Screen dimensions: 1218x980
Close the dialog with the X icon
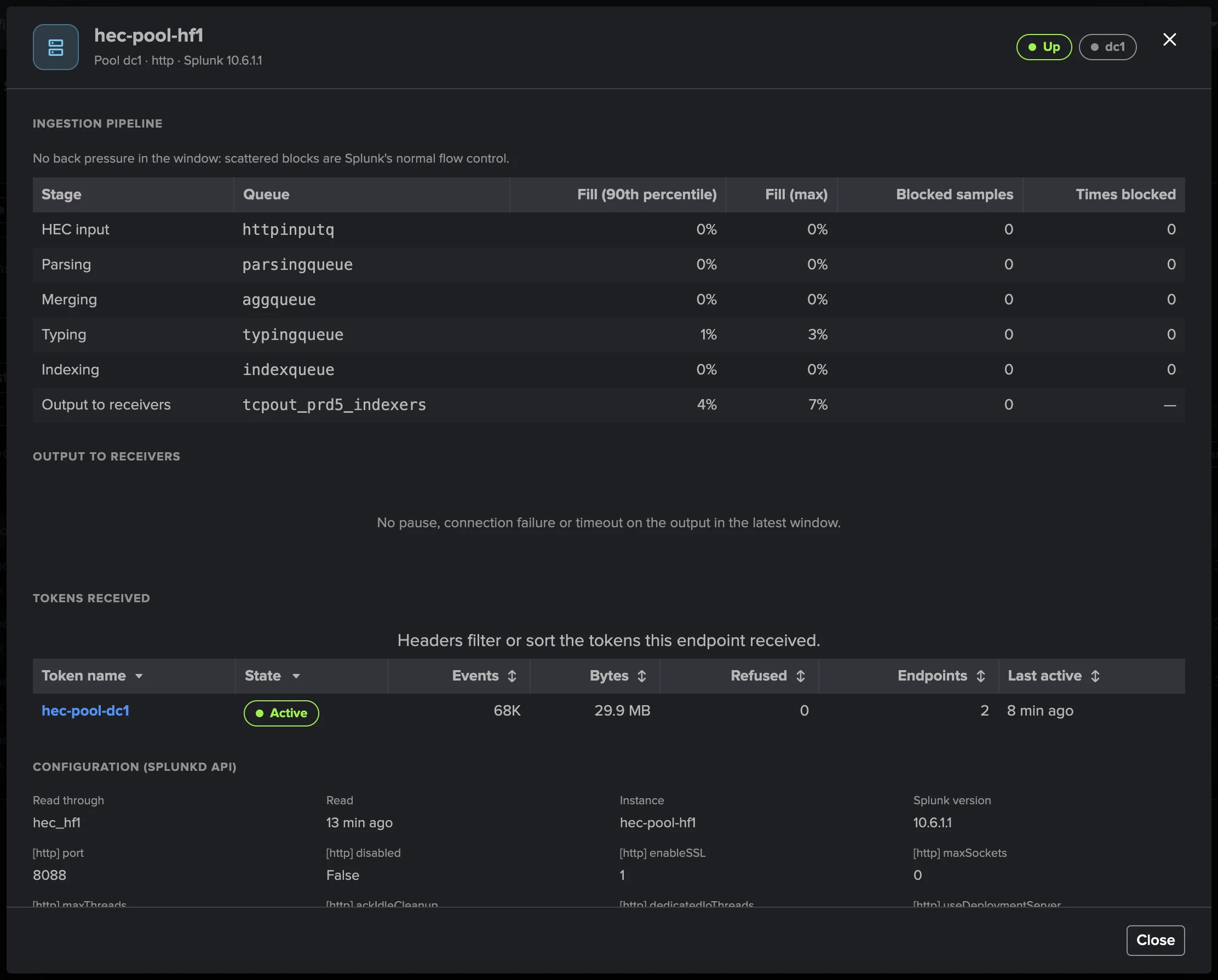1169,39
